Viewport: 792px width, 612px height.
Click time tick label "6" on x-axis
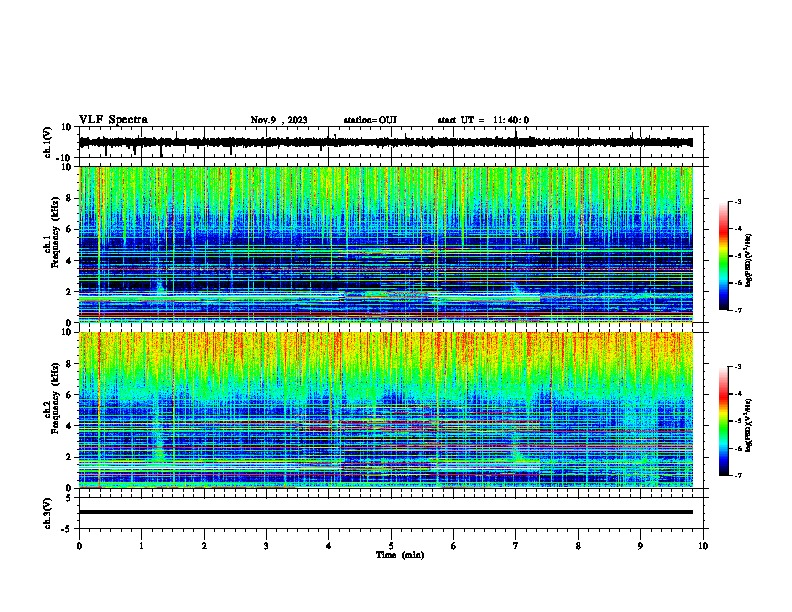coord(454,546)
